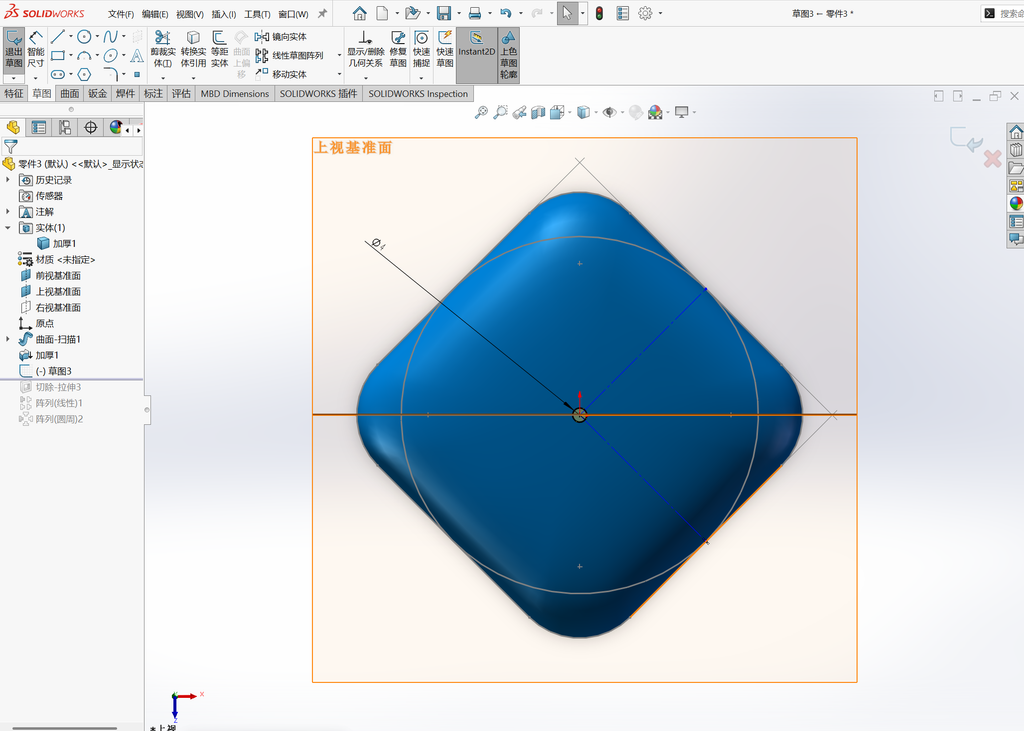This screenshot has width=1024, height=731.
Task: Open the Trim Entities dropdown arrow
Action: [163, 78]
